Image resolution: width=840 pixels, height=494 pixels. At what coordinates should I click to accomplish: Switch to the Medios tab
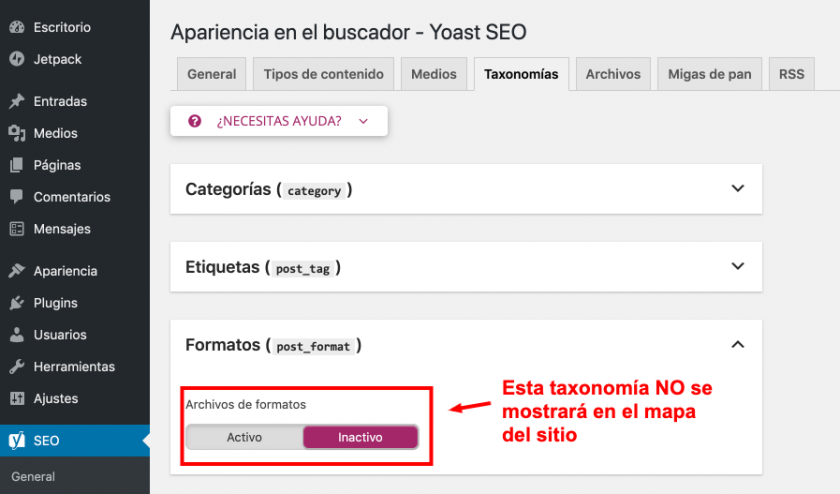(434, 74)
